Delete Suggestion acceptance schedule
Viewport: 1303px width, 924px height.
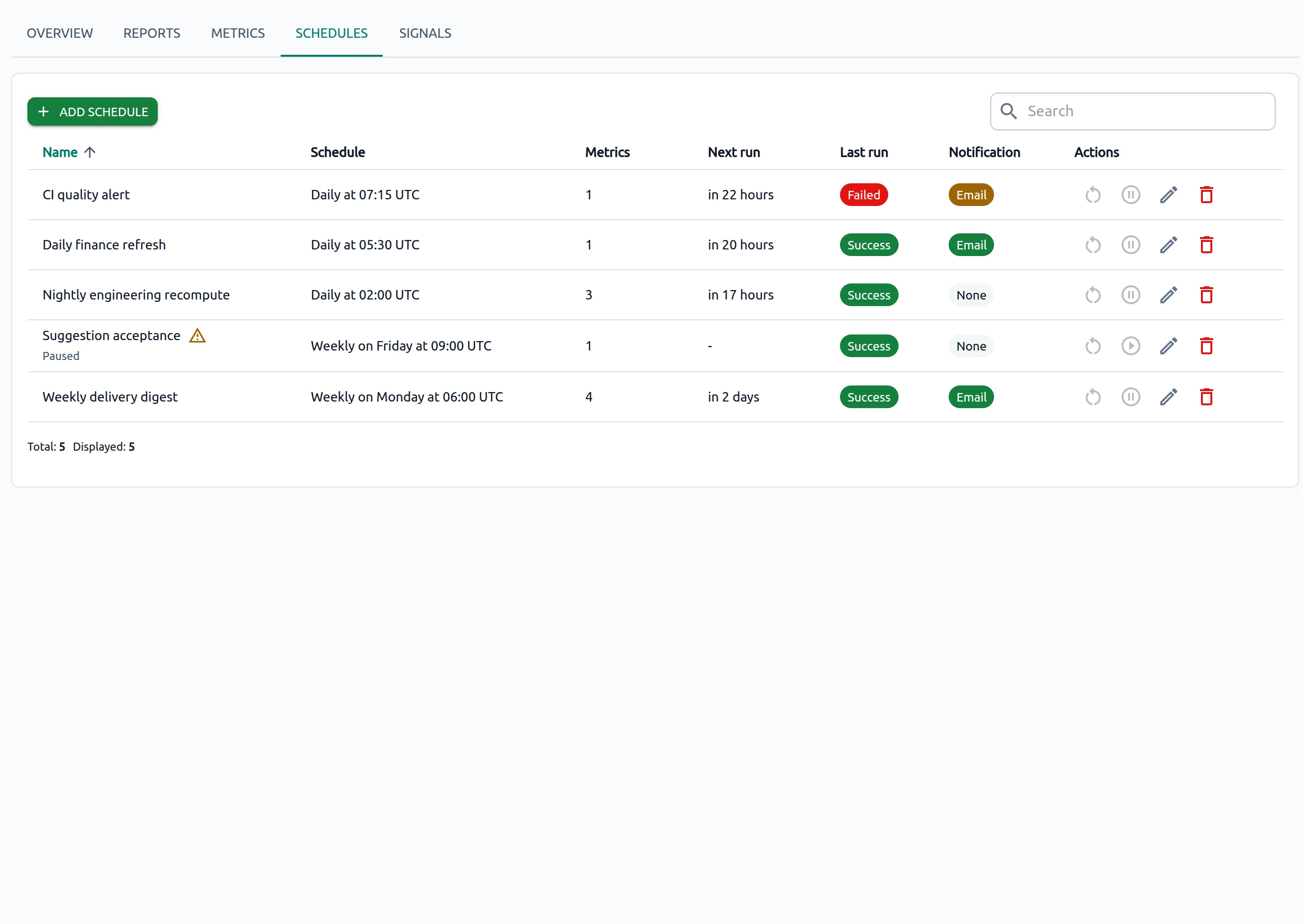(x=1206, y=346)
